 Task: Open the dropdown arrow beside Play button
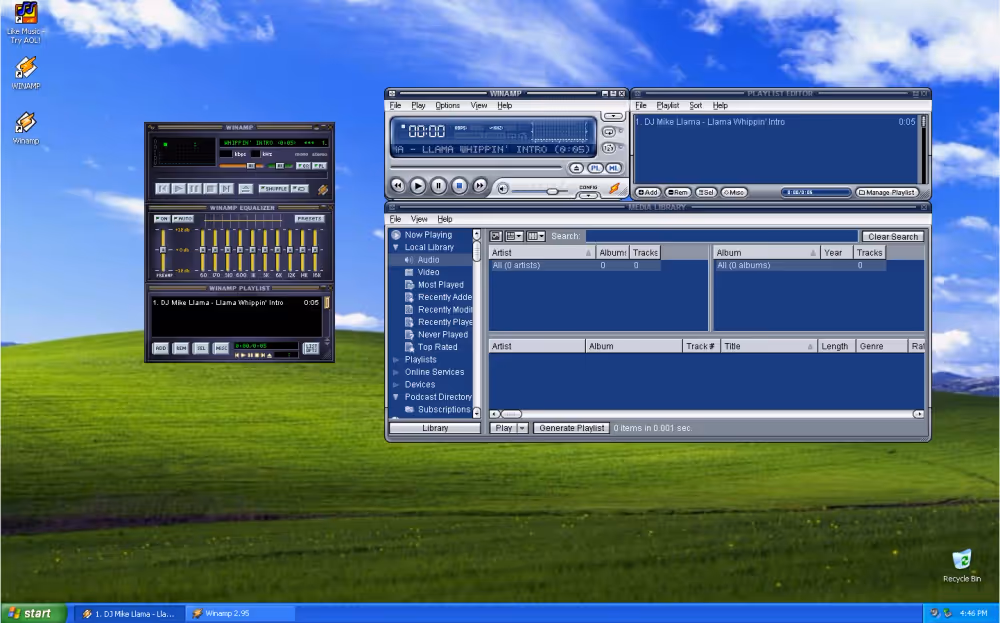(522, 428)
